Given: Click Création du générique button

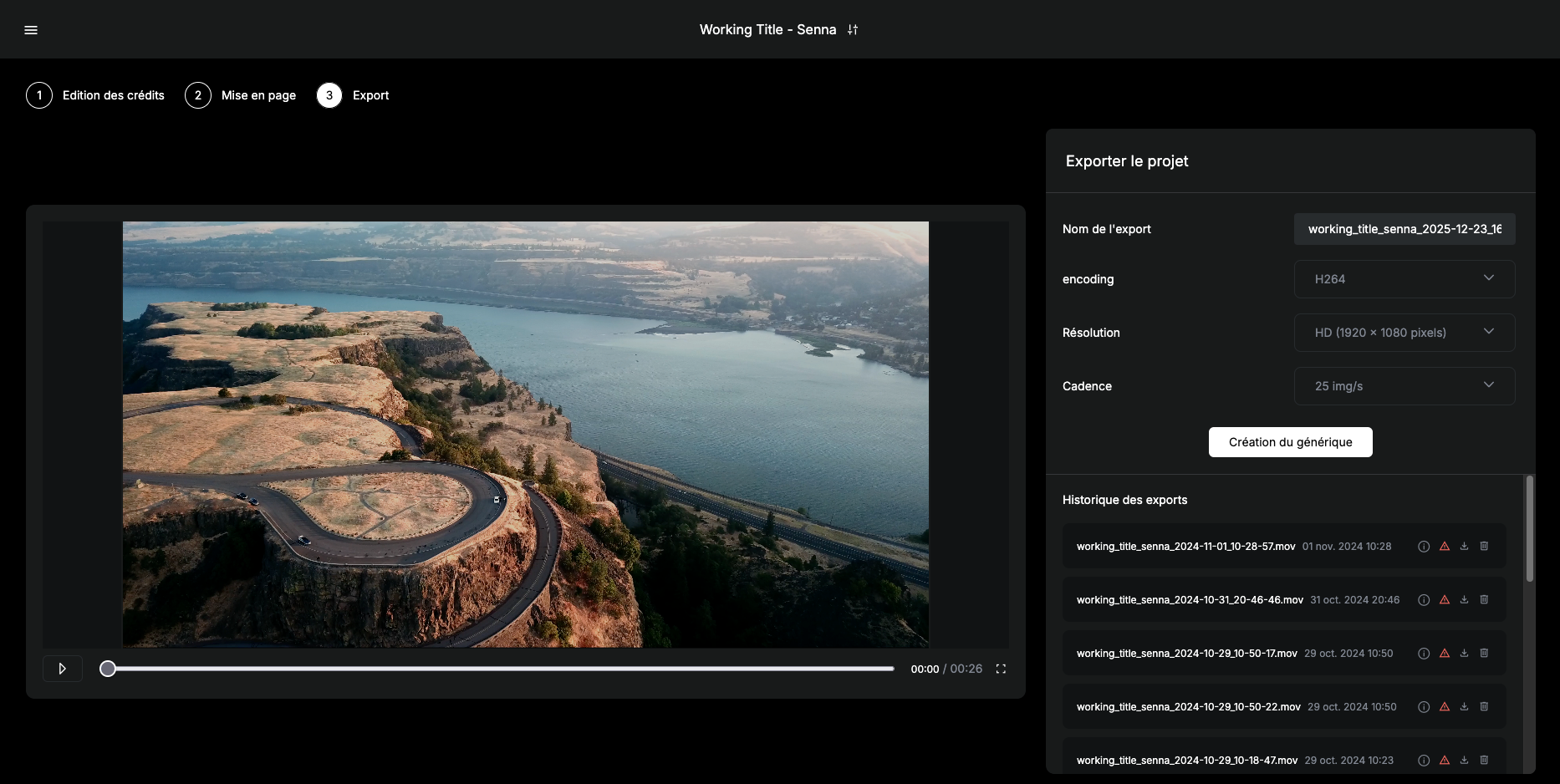Looking at the screenshot, I should [x=1290, y=442].
